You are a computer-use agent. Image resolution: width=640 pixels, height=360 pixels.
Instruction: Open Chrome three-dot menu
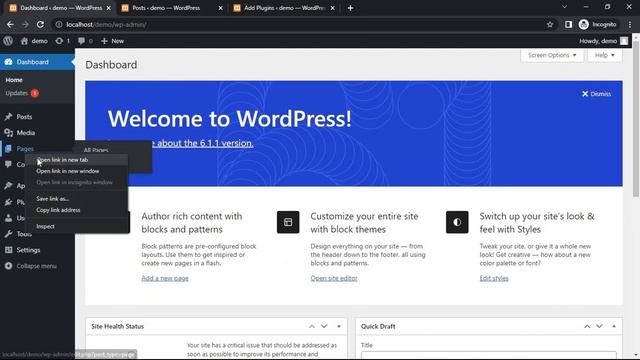point(630,24)
